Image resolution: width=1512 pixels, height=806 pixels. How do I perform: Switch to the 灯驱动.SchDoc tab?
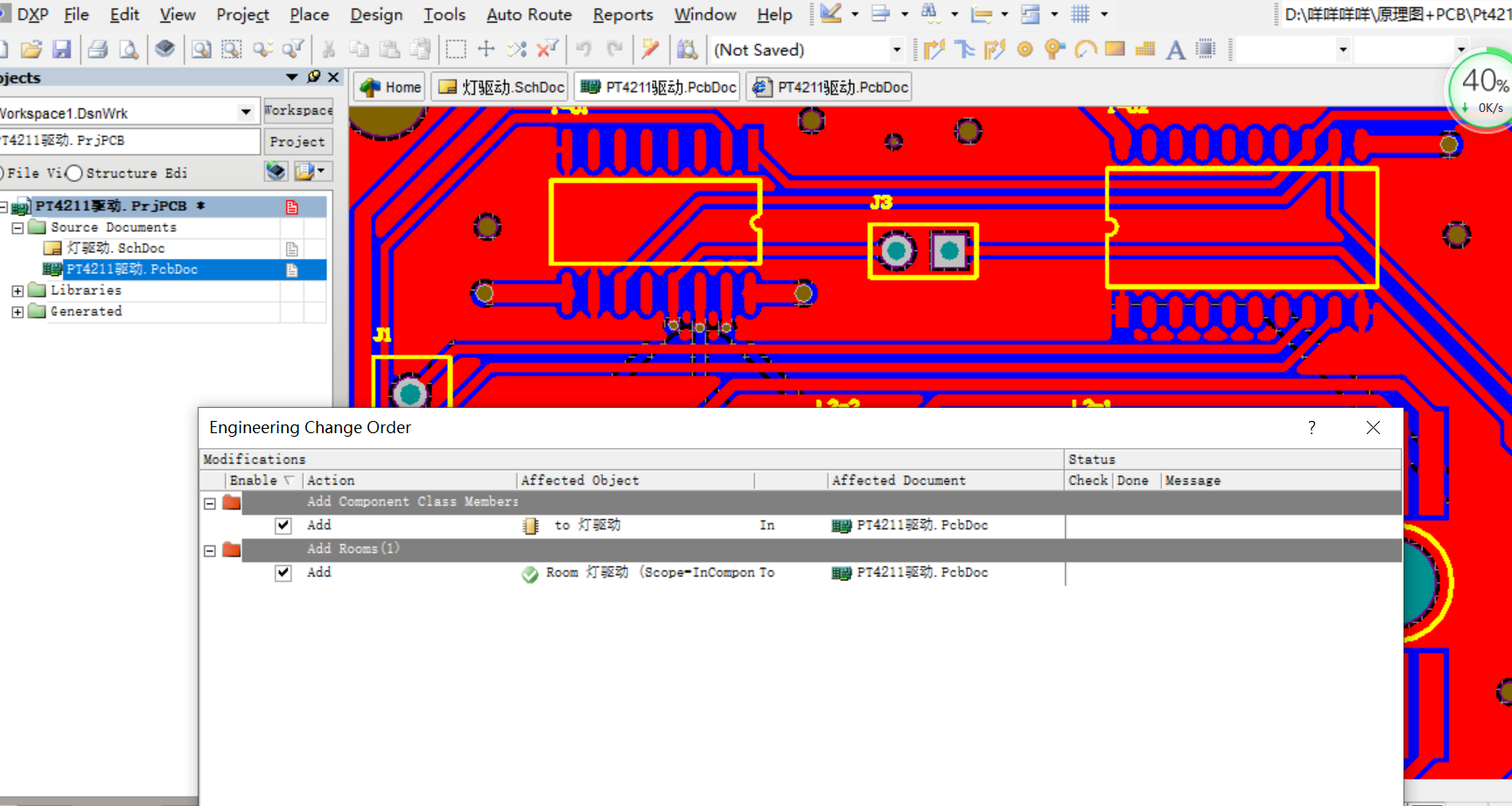click(x=501, y=87)
